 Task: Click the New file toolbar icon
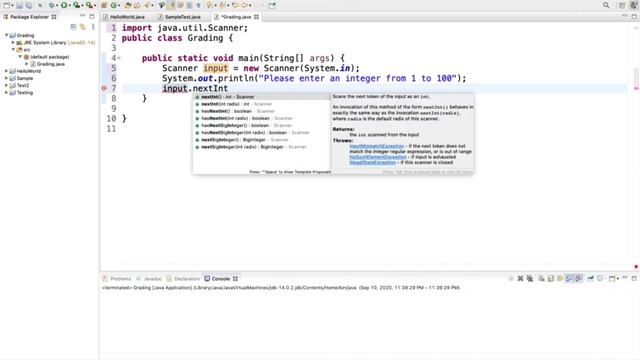(x=7, y=5)
